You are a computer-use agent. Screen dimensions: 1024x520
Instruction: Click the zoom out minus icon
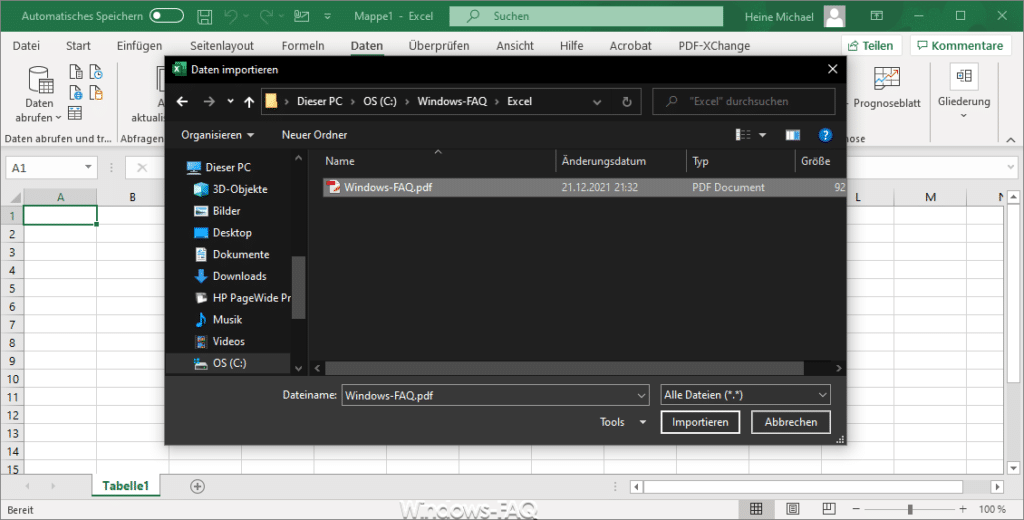(856, 509)
